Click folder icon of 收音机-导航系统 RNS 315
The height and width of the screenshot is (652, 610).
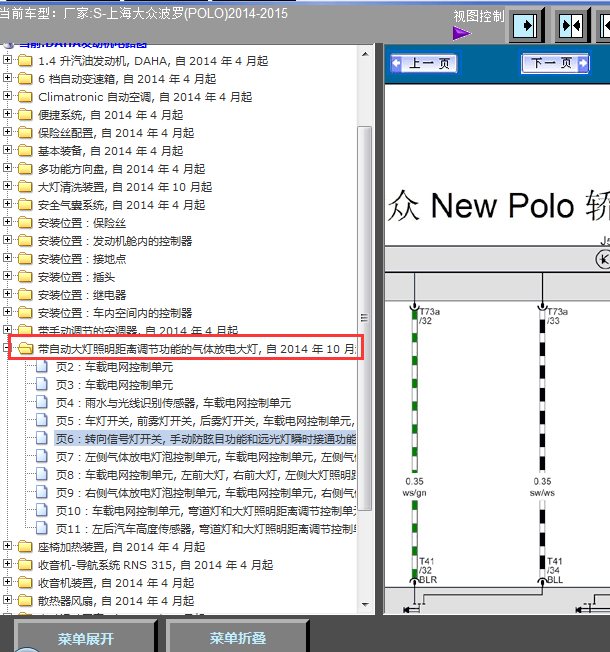click(x=25, y=565)
